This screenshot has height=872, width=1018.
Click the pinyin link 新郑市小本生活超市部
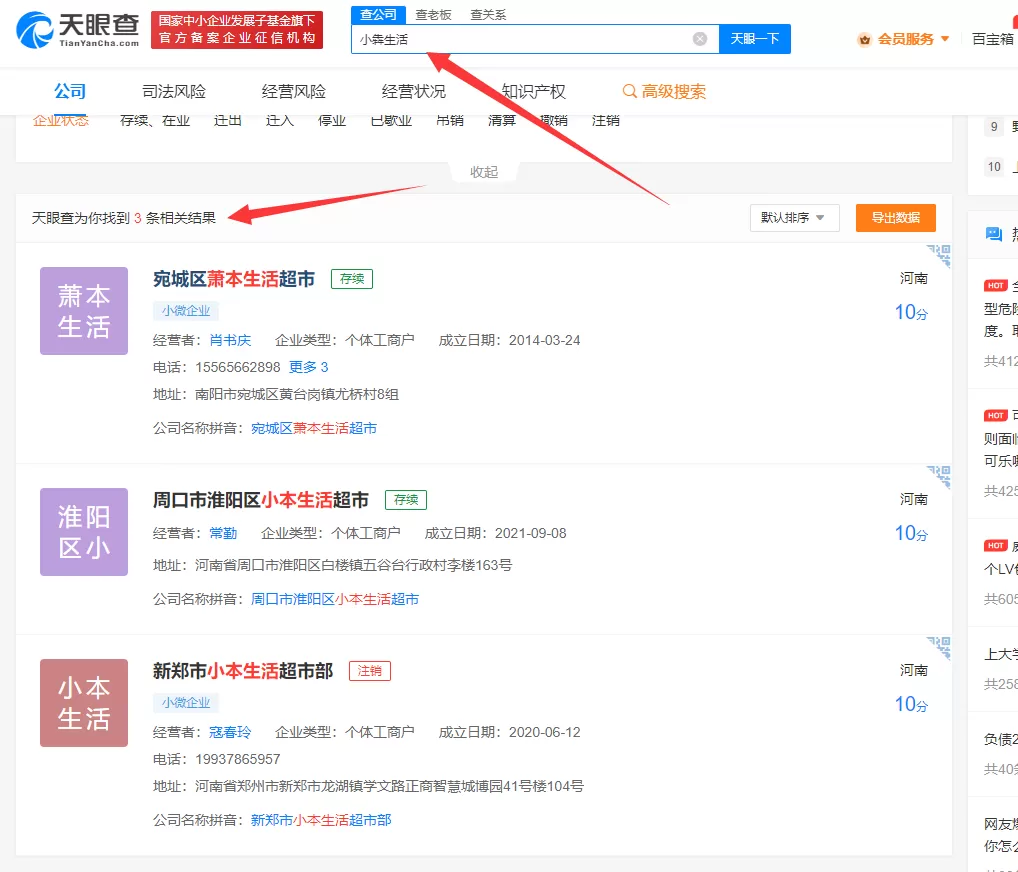point(321,821)
